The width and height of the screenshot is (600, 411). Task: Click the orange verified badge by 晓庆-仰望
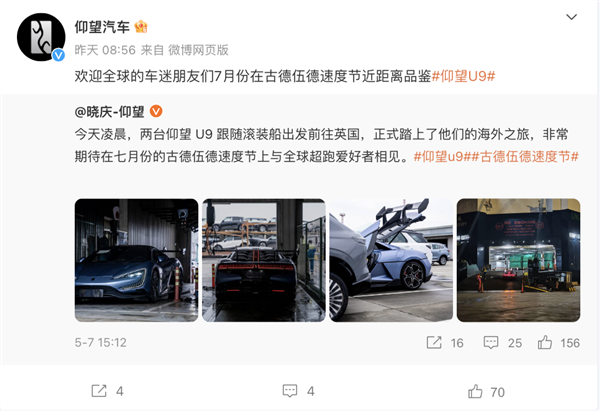tap(156, 111)
